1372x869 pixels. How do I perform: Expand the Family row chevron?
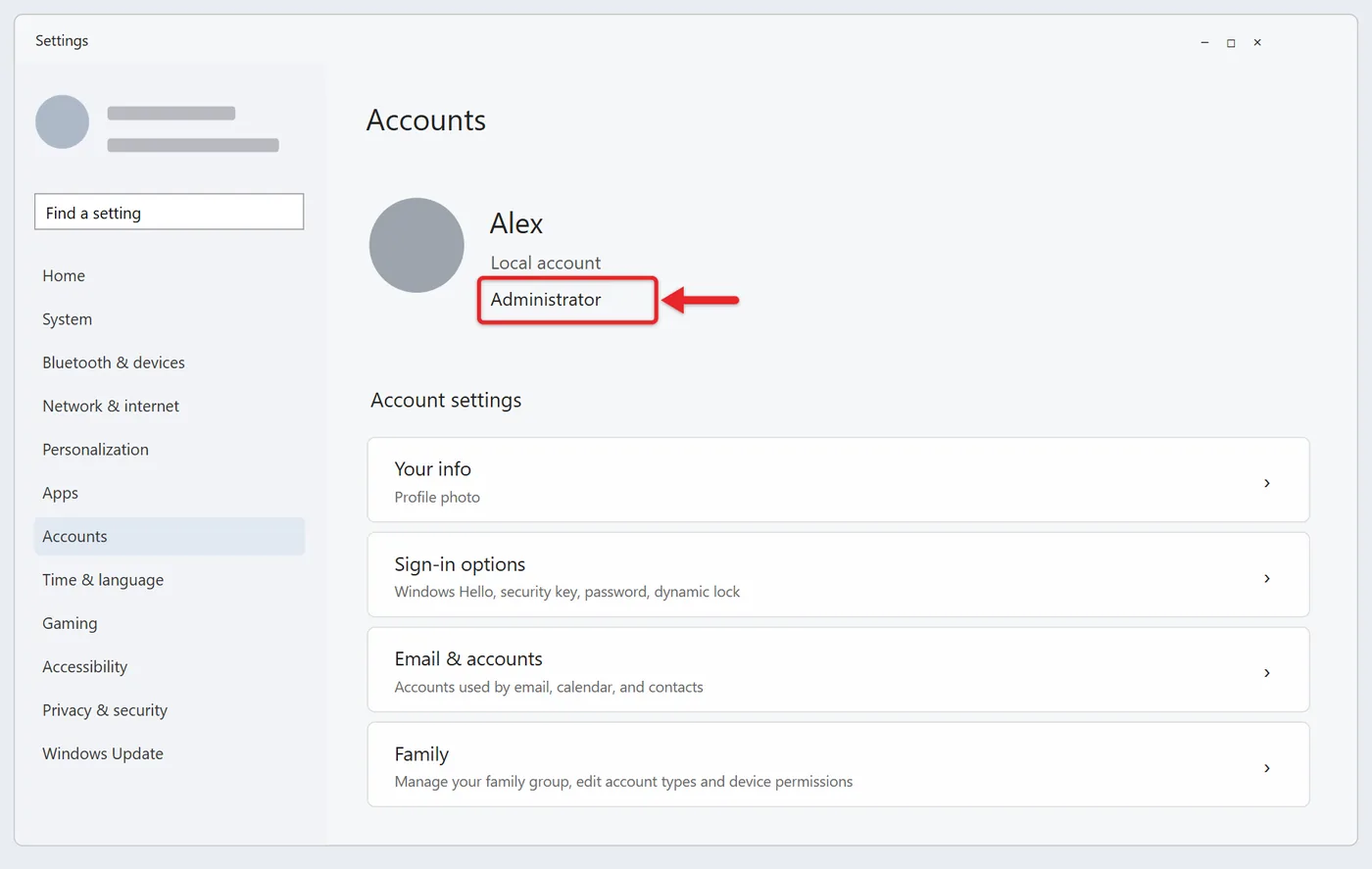[x=1267, y=768]
